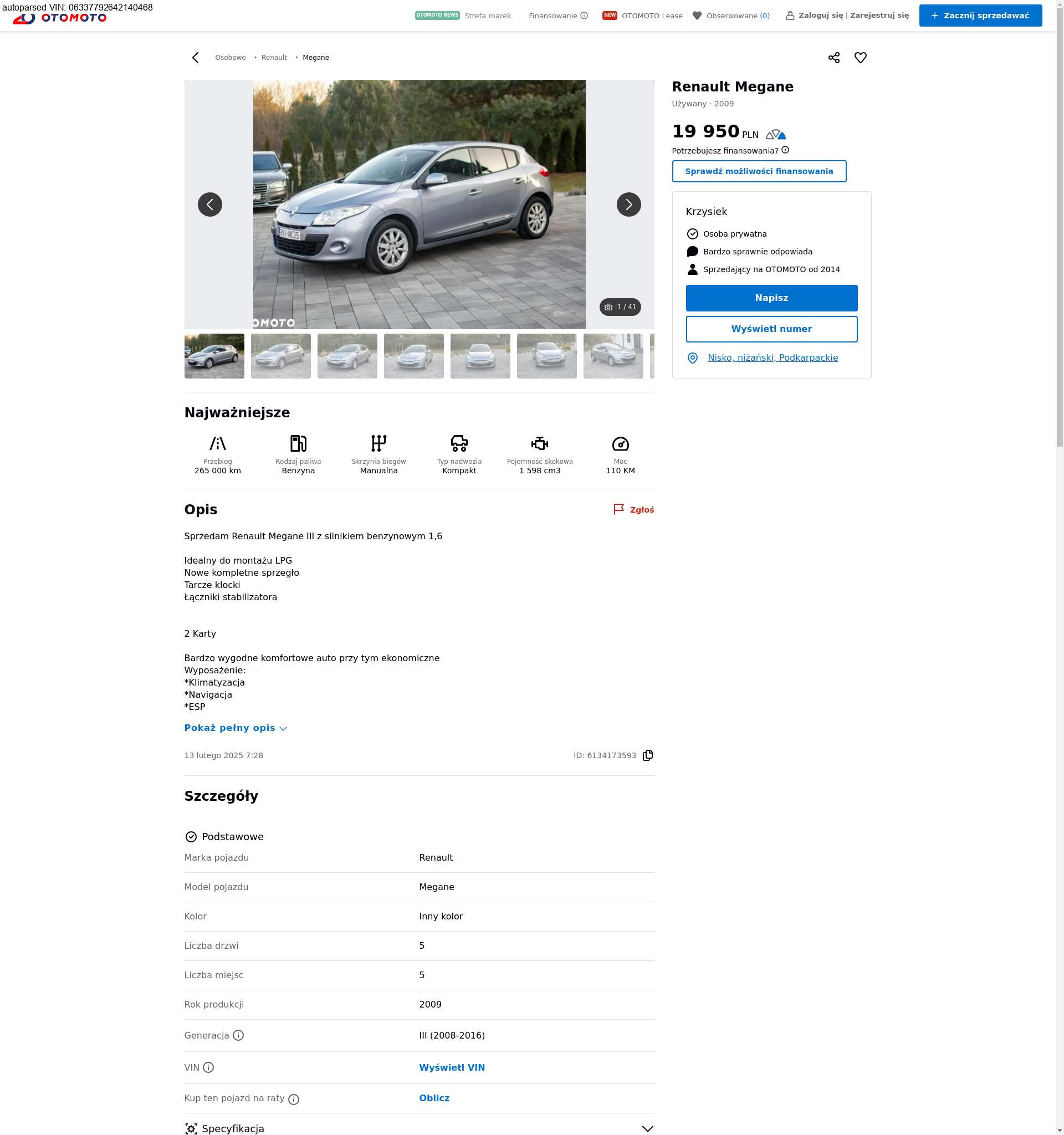
Task: Collapse the Podstawowe details section
Action: (232, 836)
